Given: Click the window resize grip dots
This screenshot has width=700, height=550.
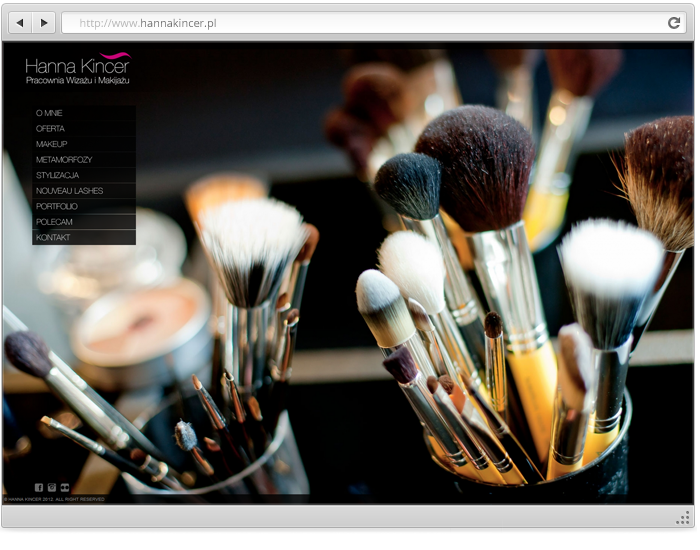Looking at the screenshot, I should (683, 518).
